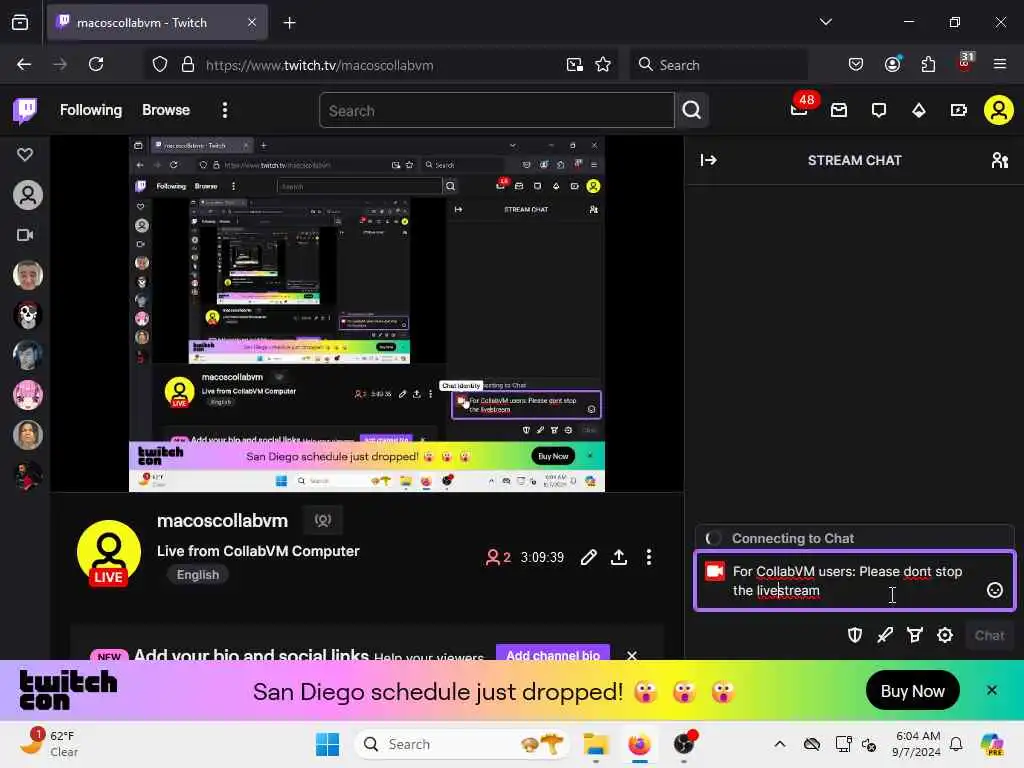Click the mod sword icon below chat
Screen dimensions: 1024x768
(x=885, y=635)
